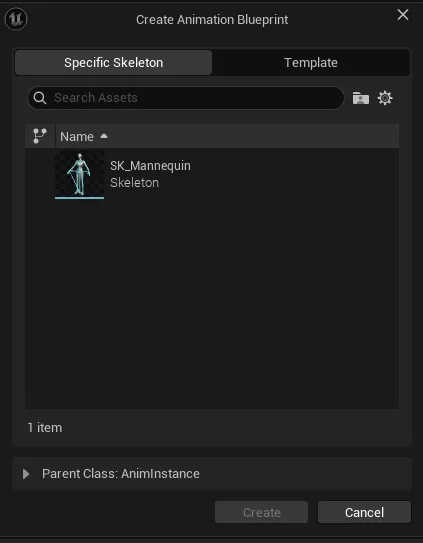Sort assets by the Name column header
The height and width of the screenshot is (543, 423).
(x=77, y=136)
